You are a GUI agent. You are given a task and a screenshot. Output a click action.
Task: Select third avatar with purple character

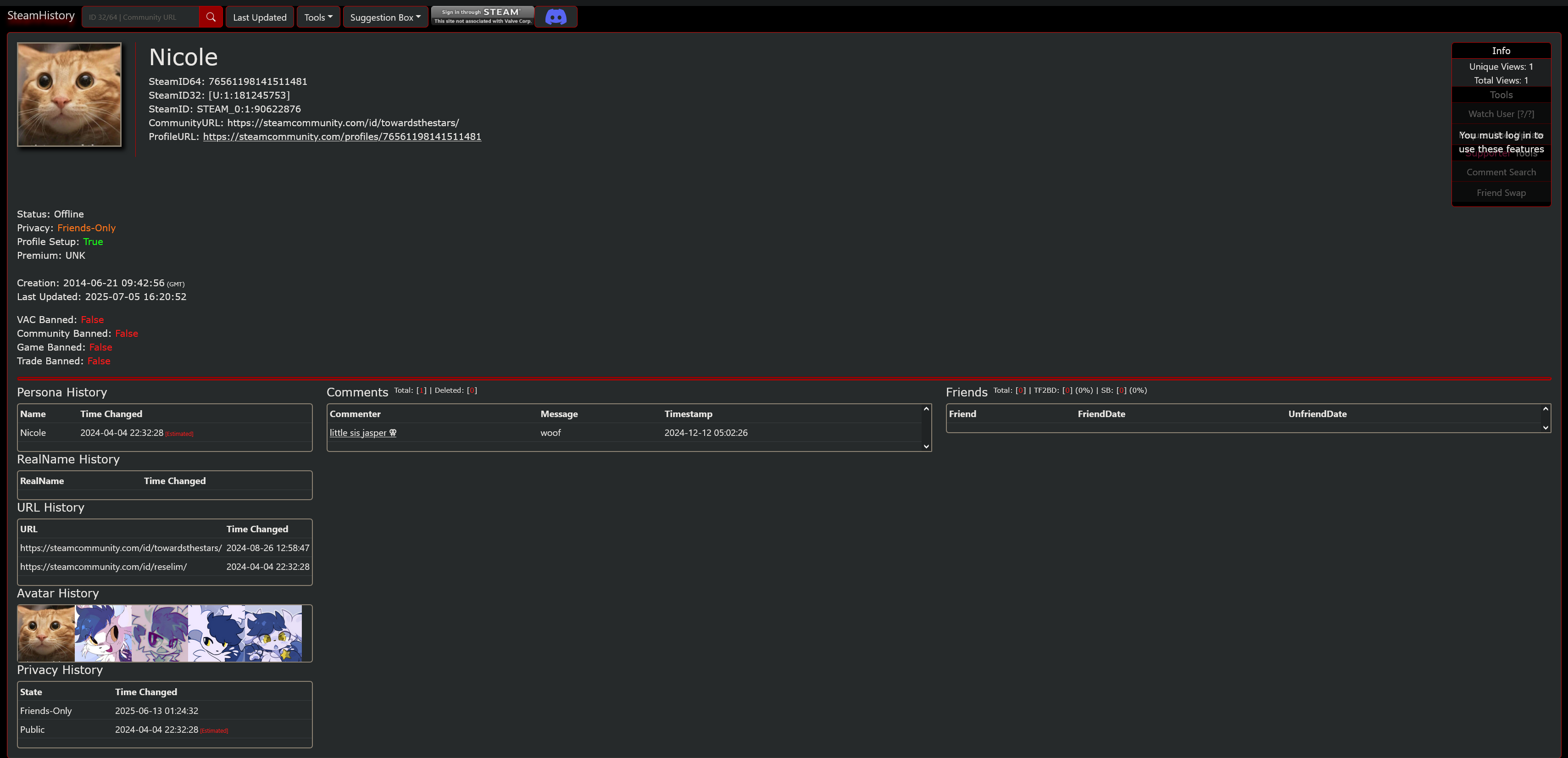[x=160, y=633]
